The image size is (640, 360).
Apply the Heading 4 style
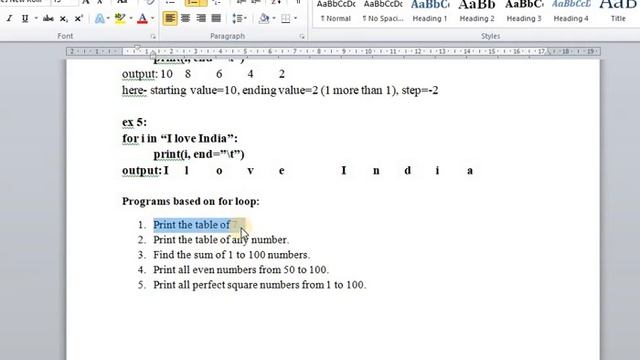point(571,12)
